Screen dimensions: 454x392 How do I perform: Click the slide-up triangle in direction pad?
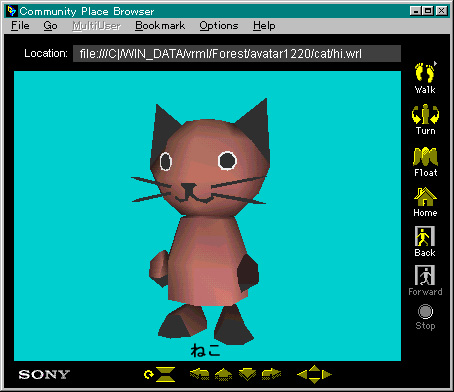coord(314,368)
